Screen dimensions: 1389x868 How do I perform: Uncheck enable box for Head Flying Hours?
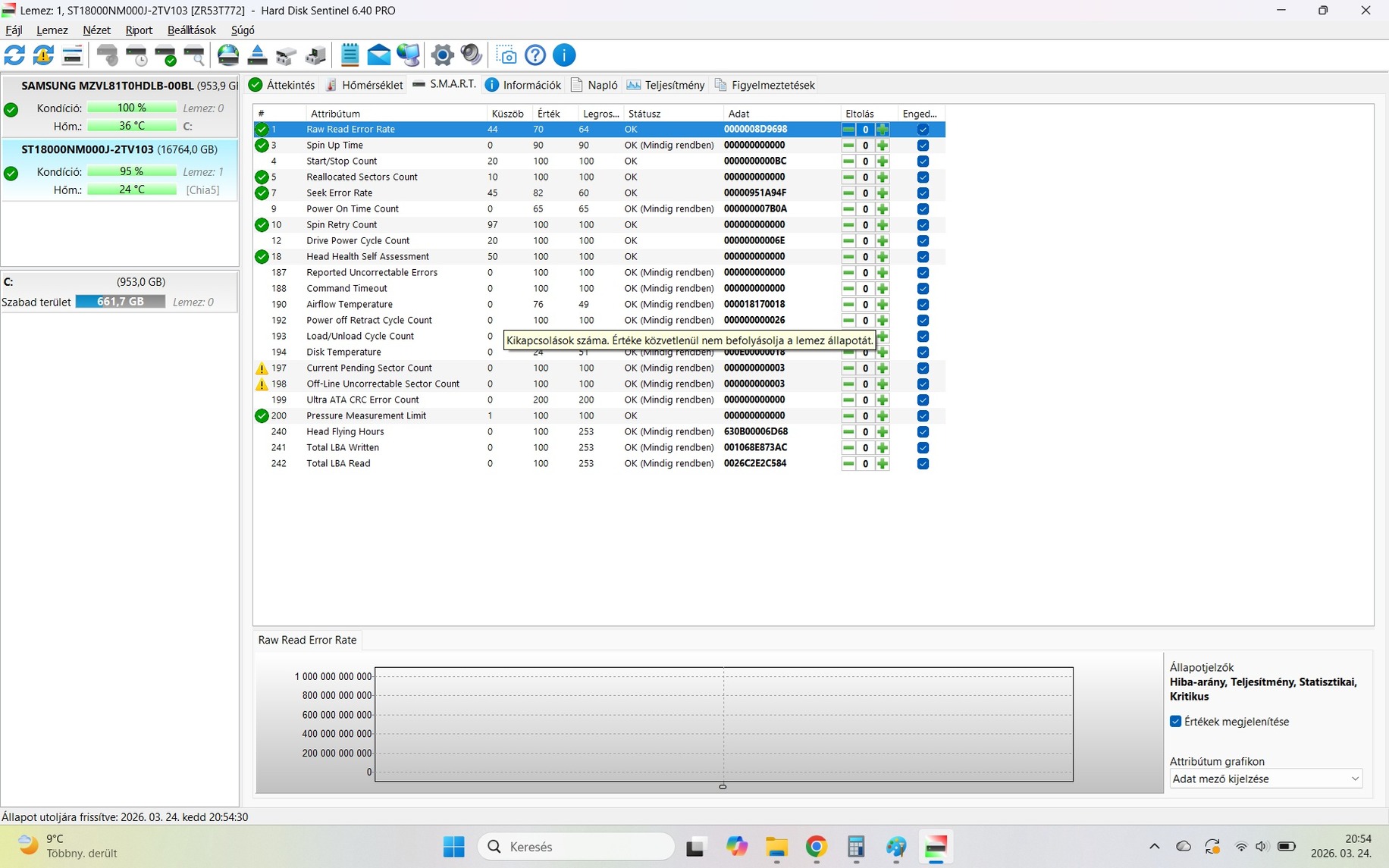tap(923, 432)
